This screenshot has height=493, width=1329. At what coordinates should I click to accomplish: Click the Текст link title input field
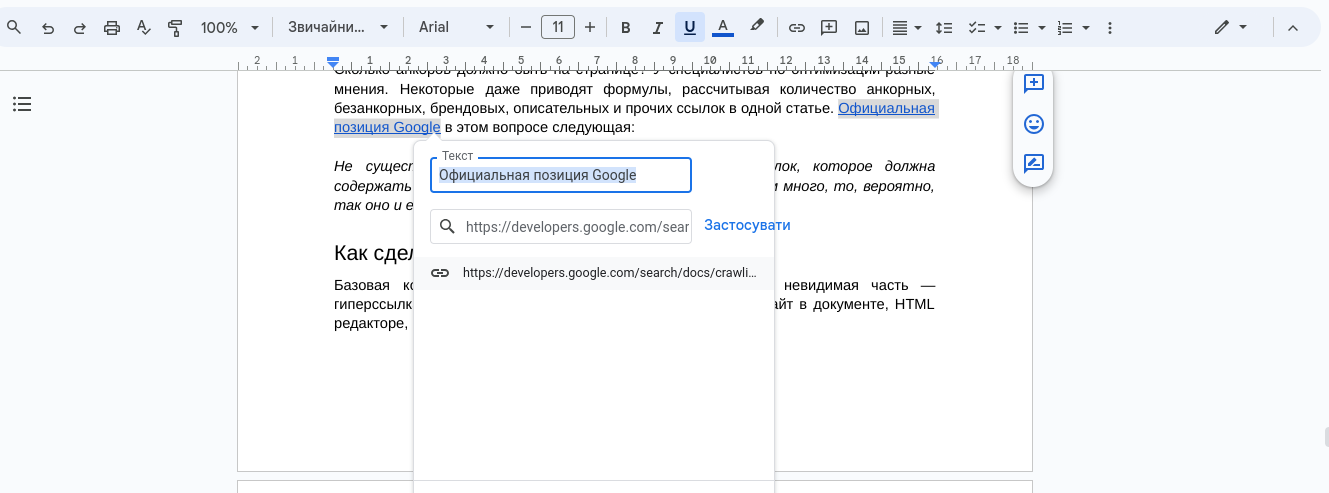pyautogui.click(x=561, y=175)
